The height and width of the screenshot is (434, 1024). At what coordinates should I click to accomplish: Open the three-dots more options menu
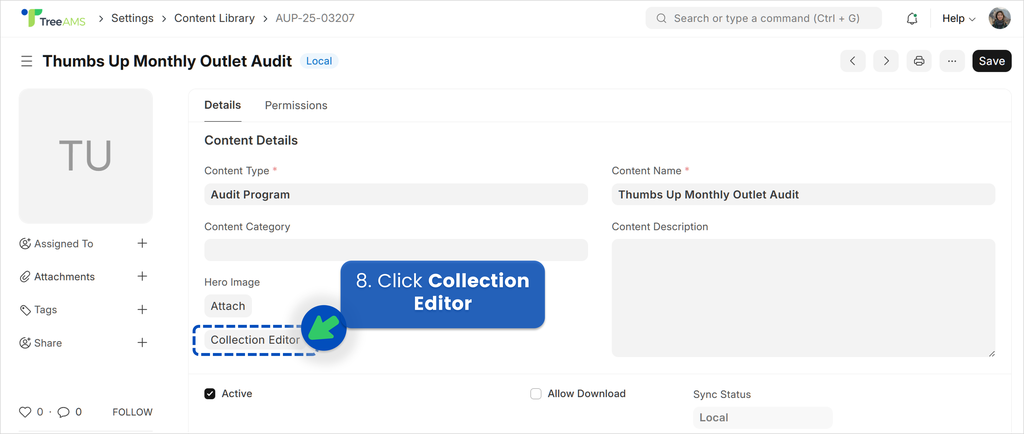coord(952,61)
